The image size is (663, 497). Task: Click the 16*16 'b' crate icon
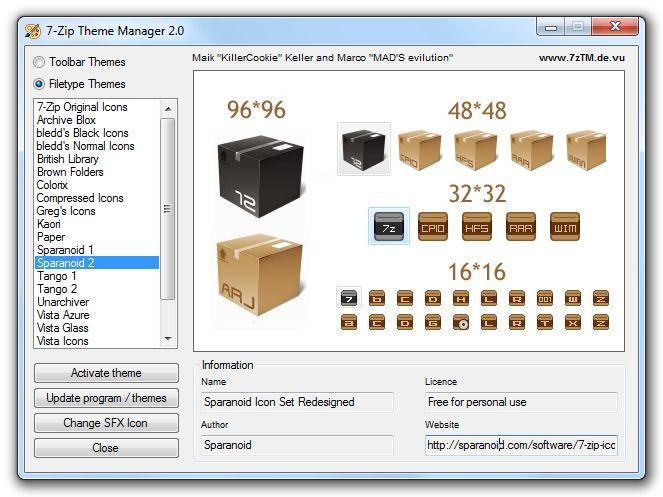click(377, 298)
